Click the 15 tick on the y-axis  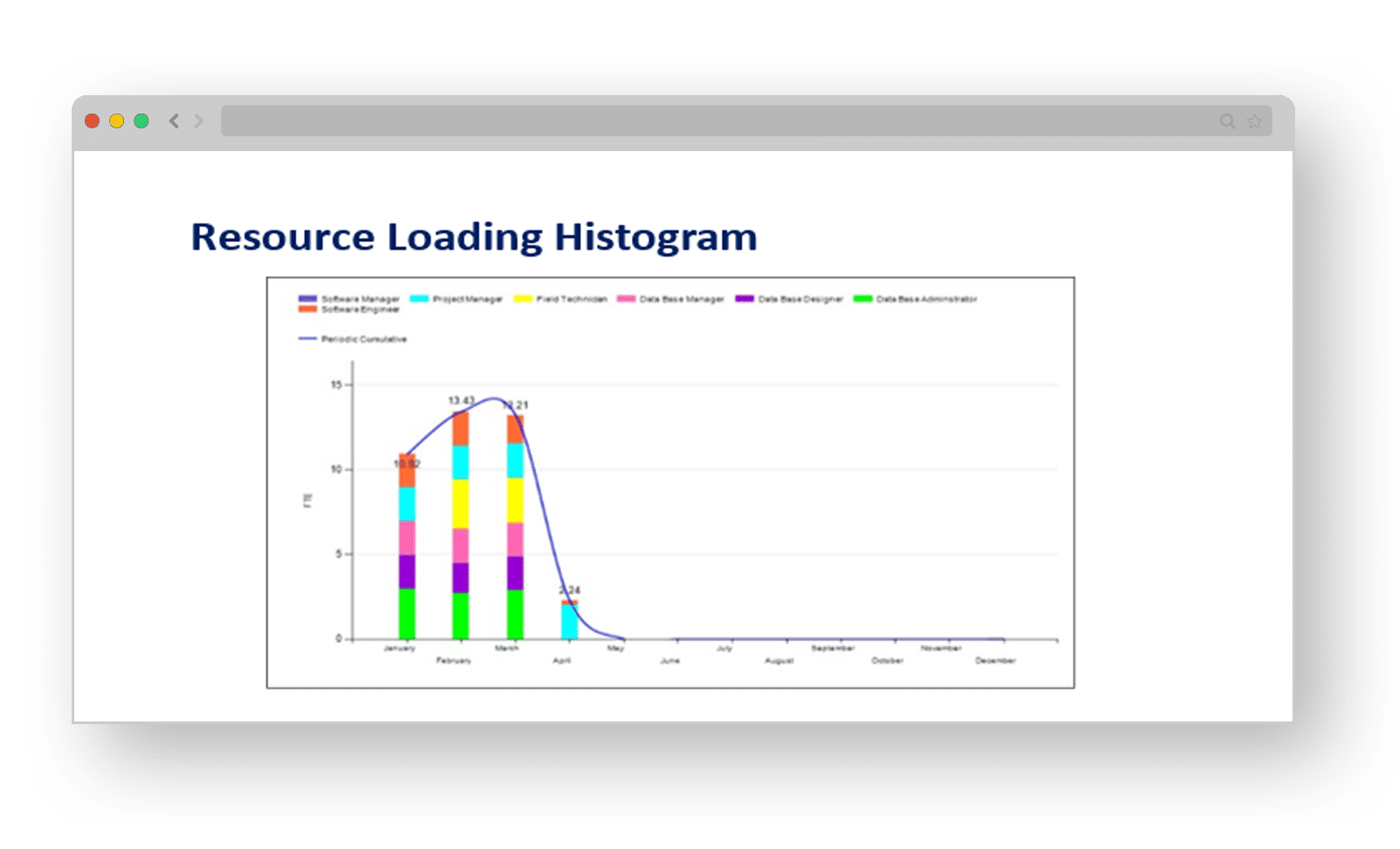336,384
